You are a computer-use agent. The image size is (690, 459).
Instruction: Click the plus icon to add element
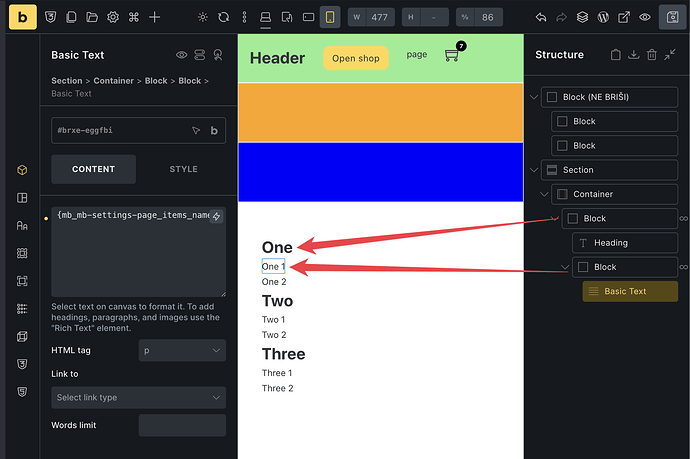point(154,17)
